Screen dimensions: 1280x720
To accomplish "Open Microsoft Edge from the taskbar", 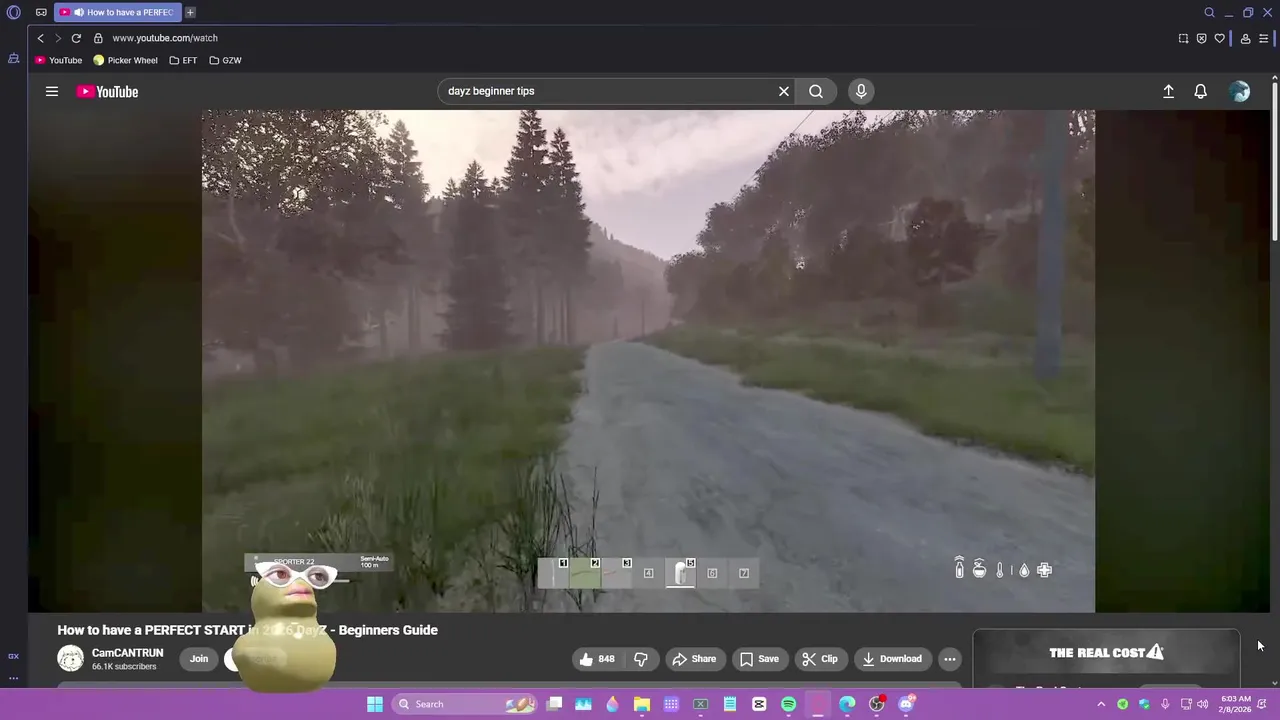I will 847,704.
